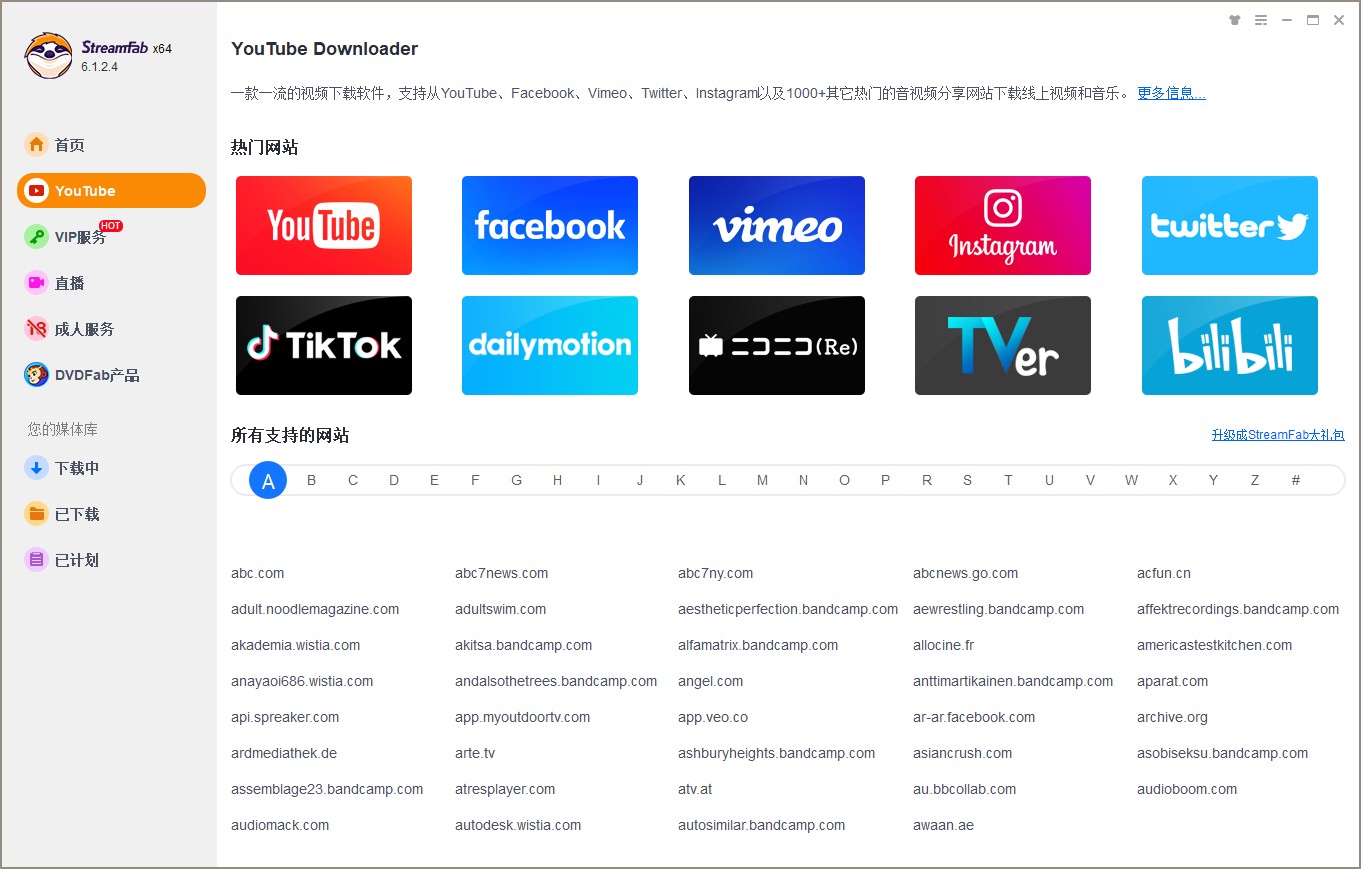Open archive.org in the supported sites list
1361x869 pixels.
pos(1172,717)
